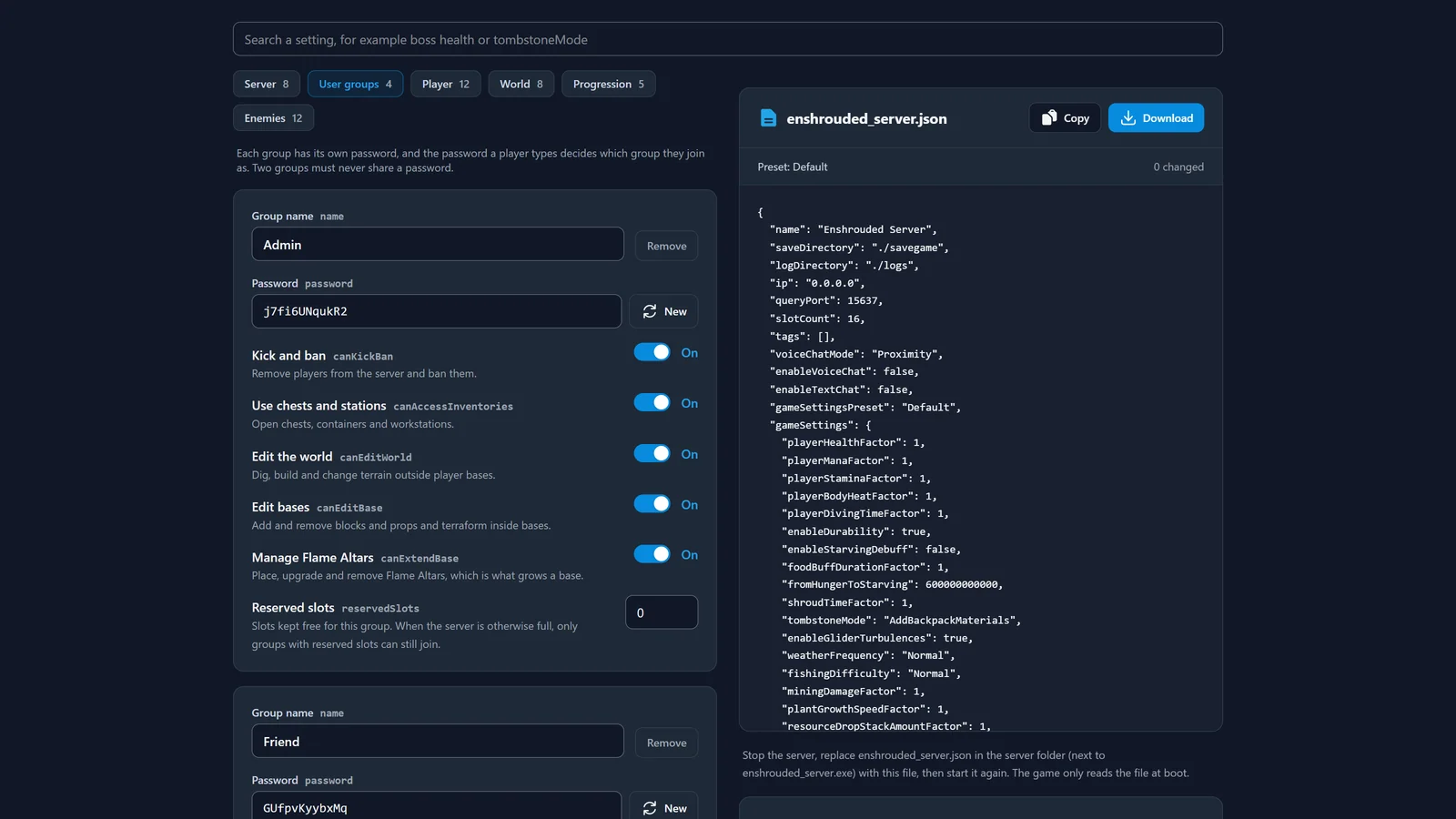Click the "queryPort": 15637 line
1456x819 pixels.
click(826, 300)
